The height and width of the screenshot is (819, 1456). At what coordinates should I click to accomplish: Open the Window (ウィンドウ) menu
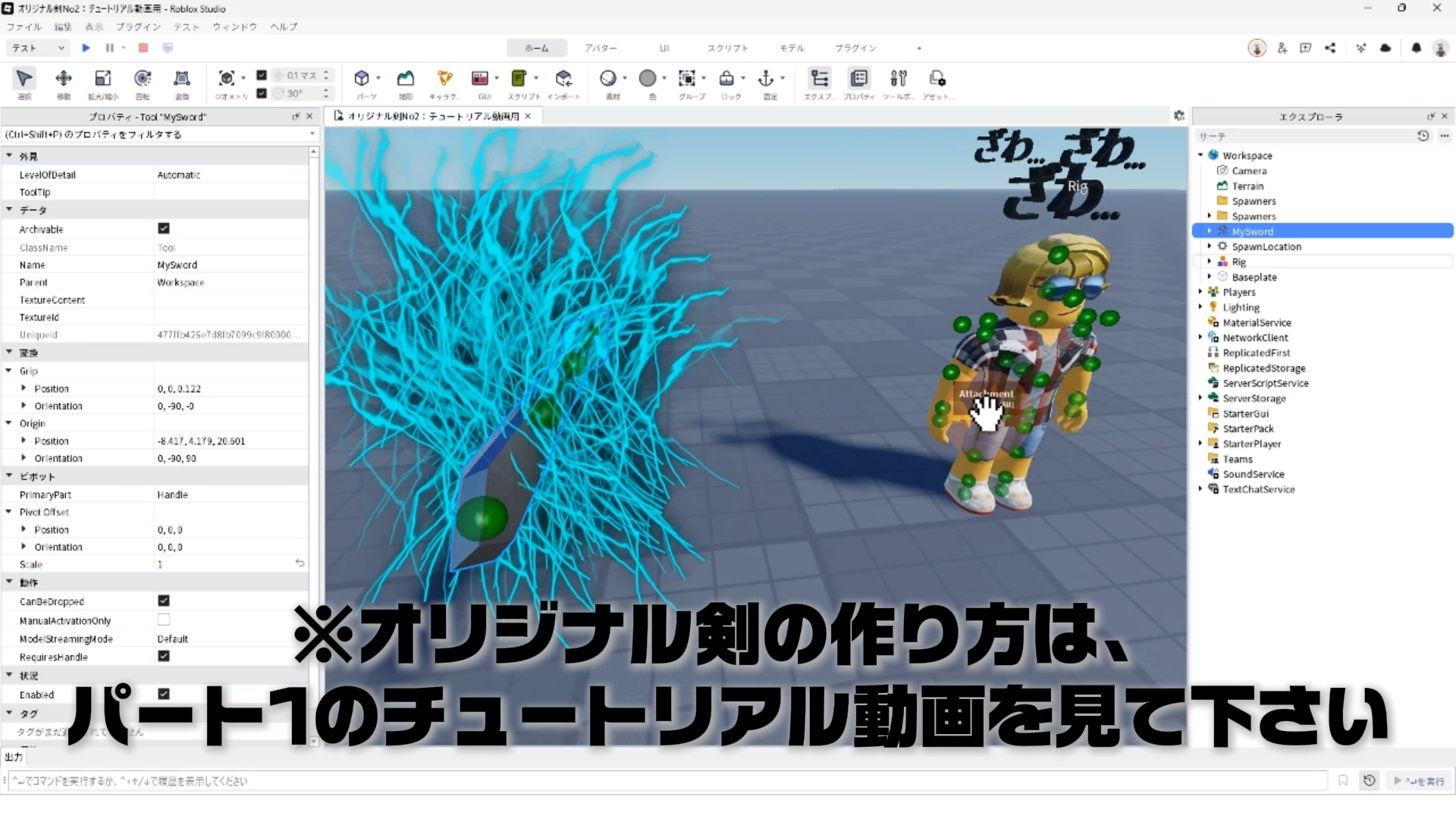pos(234,27)
